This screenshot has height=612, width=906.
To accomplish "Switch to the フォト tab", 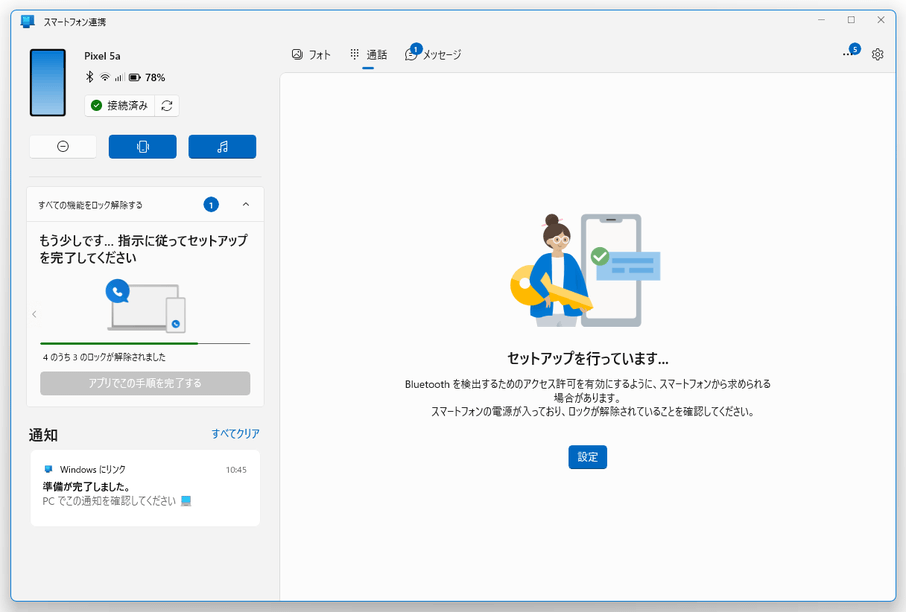I will pyautogui.click(x=311, y=55).
